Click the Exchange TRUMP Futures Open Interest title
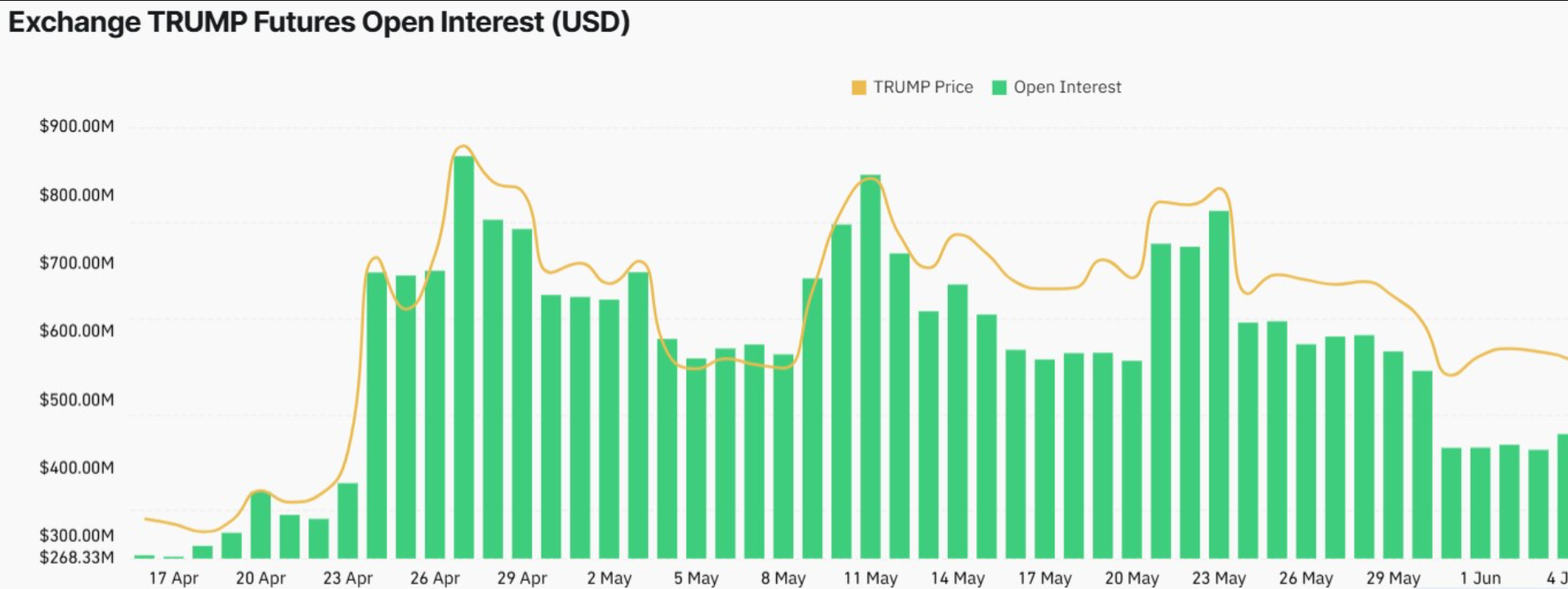Image resolution: width=1568 pixels, height=589 pixels. coord(319,22)
